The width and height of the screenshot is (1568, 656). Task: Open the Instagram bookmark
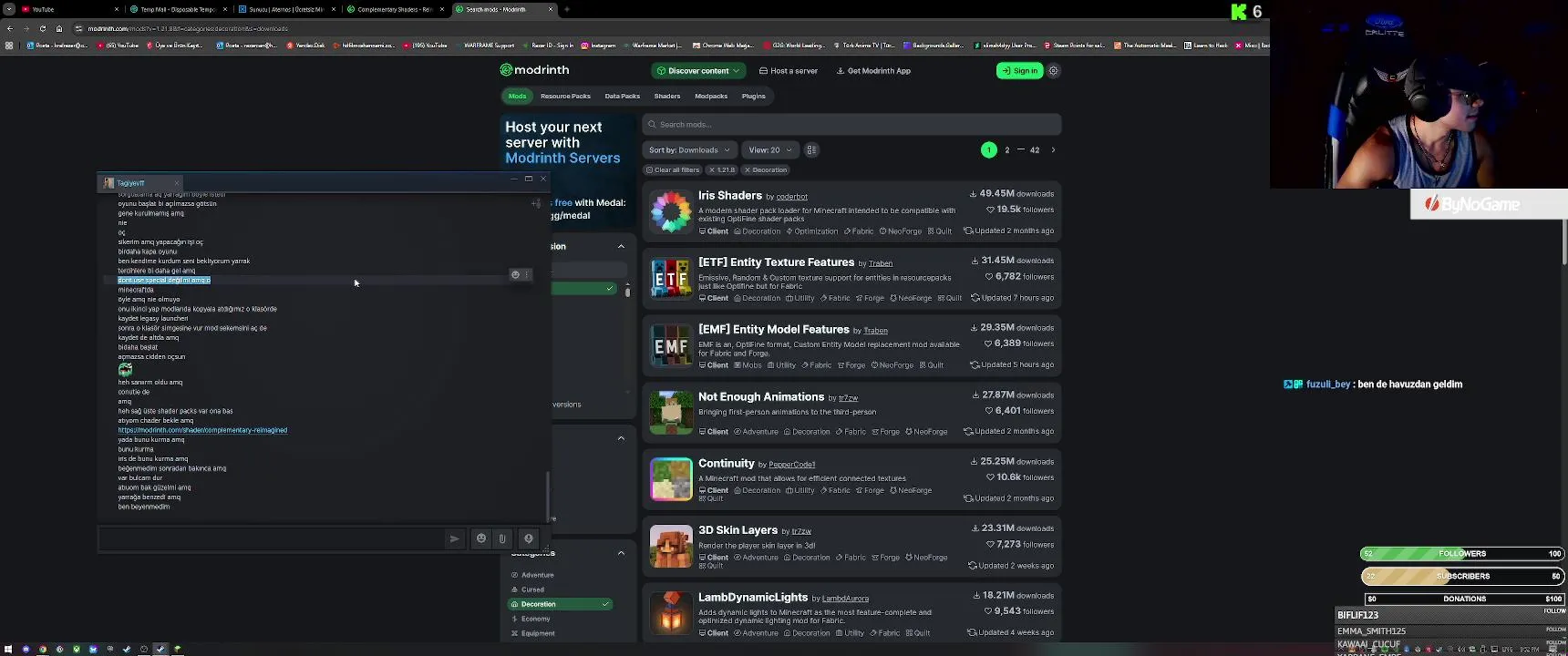click(599, 45)
